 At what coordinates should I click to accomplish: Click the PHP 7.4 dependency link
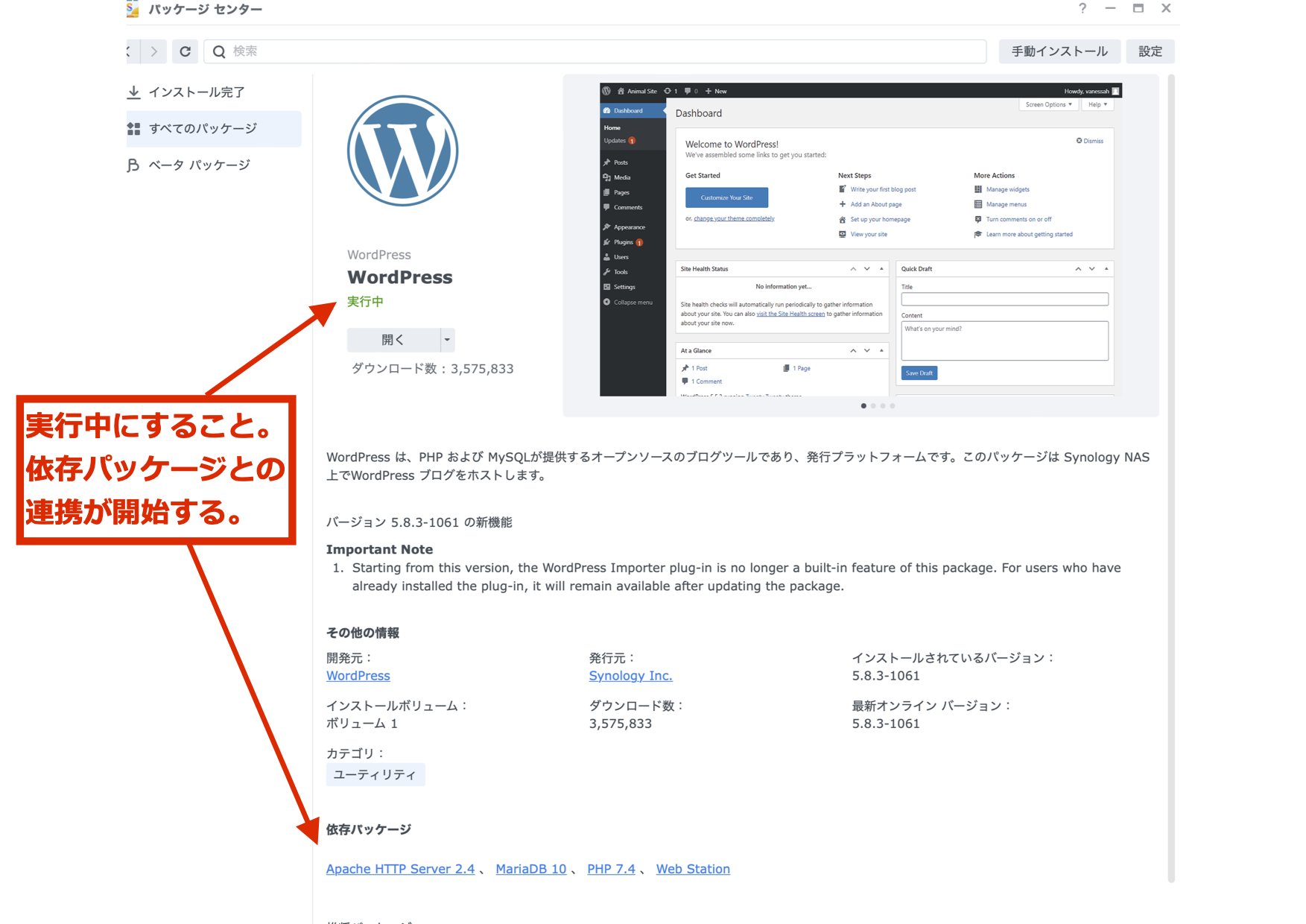[x=611, y=869]
